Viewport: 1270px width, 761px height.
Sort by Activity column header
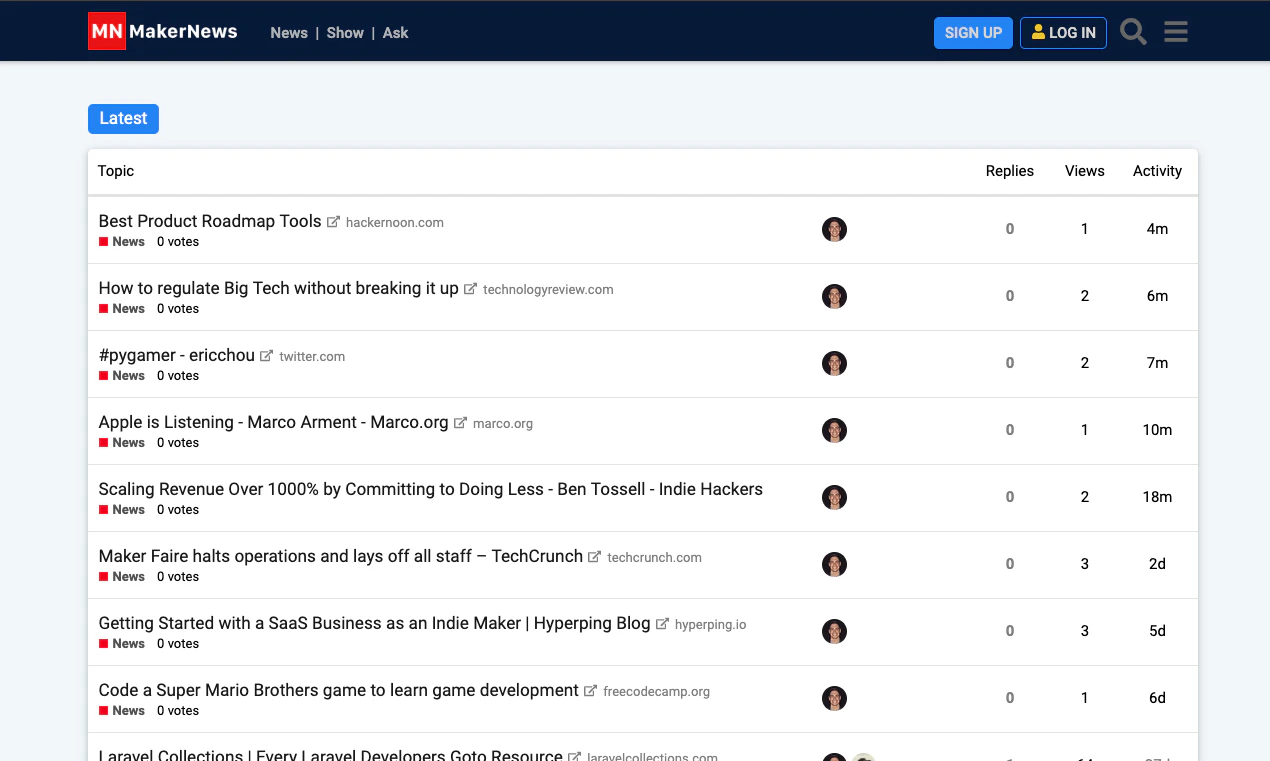(1157, 171)
